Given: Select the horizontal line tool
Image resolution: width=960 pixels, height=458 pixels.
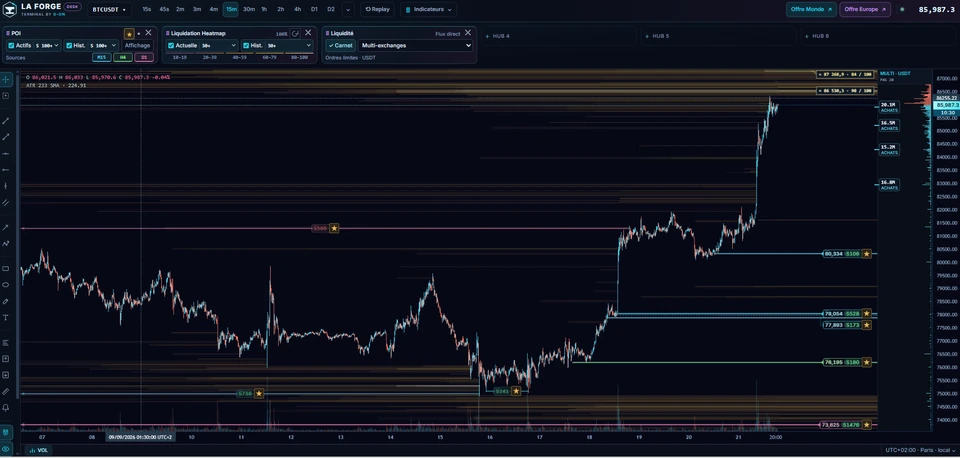Looking at the screenshot, I should [6, 153].
